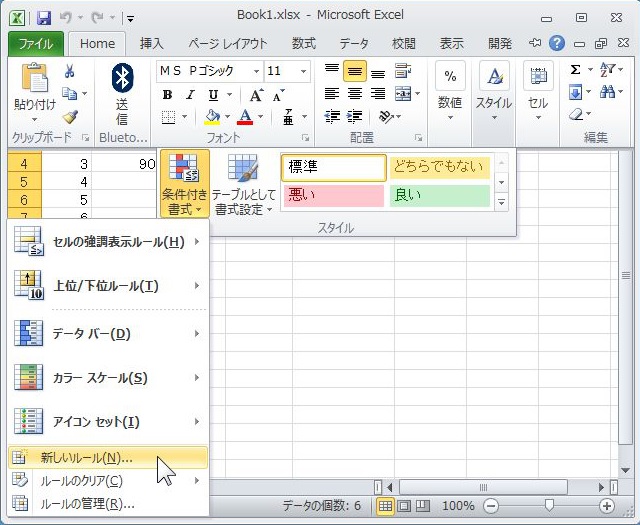The height and width of the screenshot is (525, 640).
Task: Open Excel Help question mark icon
Action: tap(557, 43)
